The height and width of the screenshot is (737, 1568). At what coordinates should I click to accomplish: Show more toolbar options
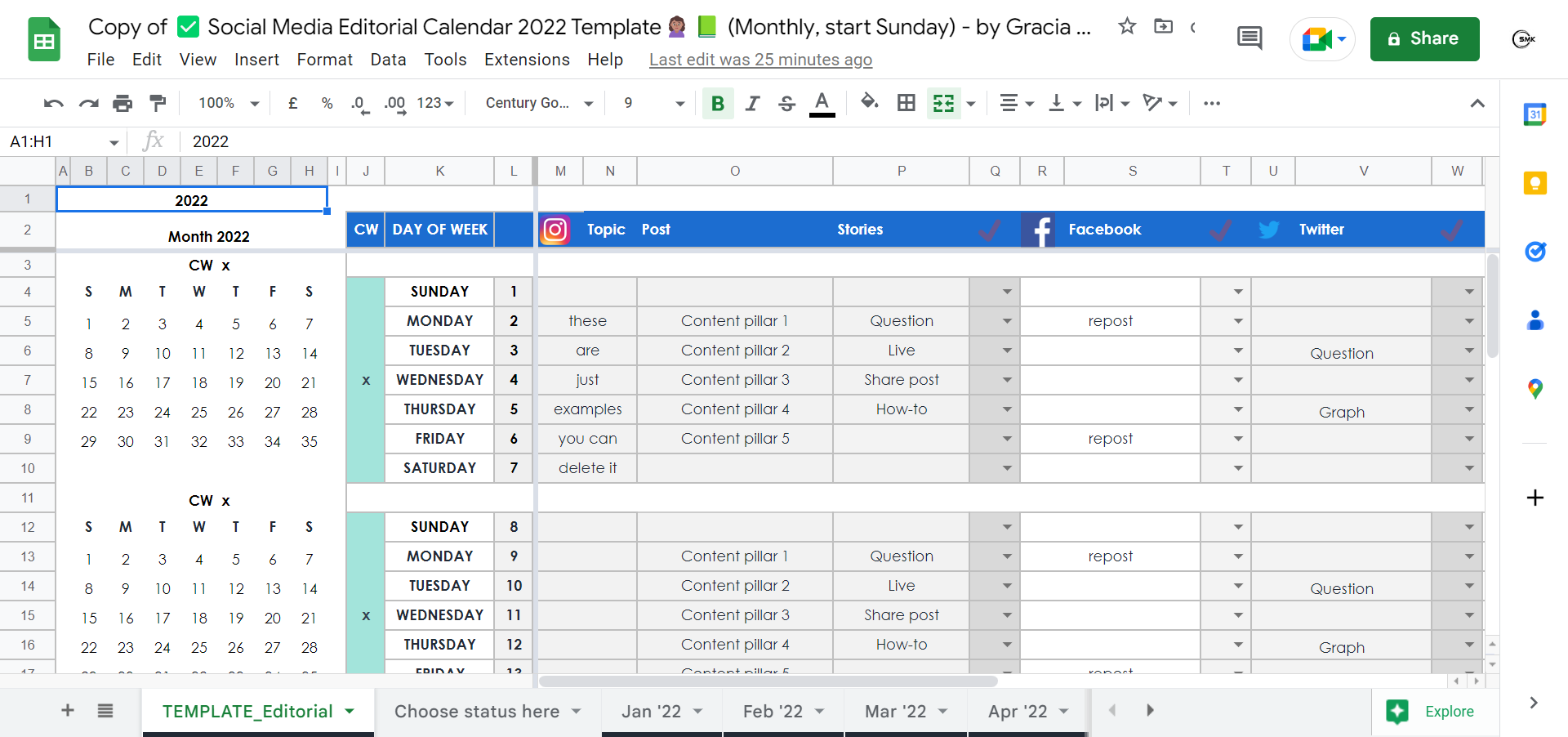[1212, 103]
